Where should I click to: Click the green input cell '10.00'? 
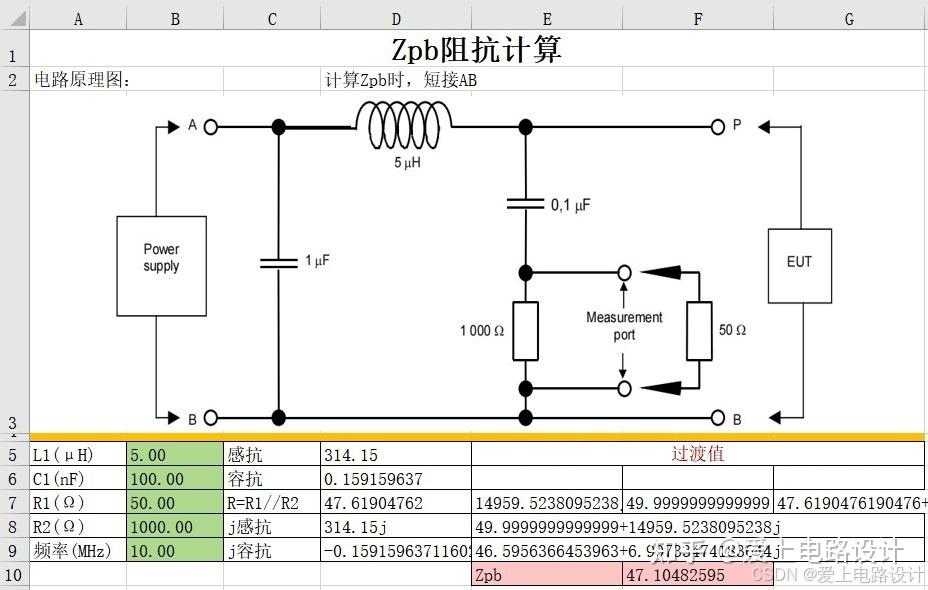click(175, 550)
